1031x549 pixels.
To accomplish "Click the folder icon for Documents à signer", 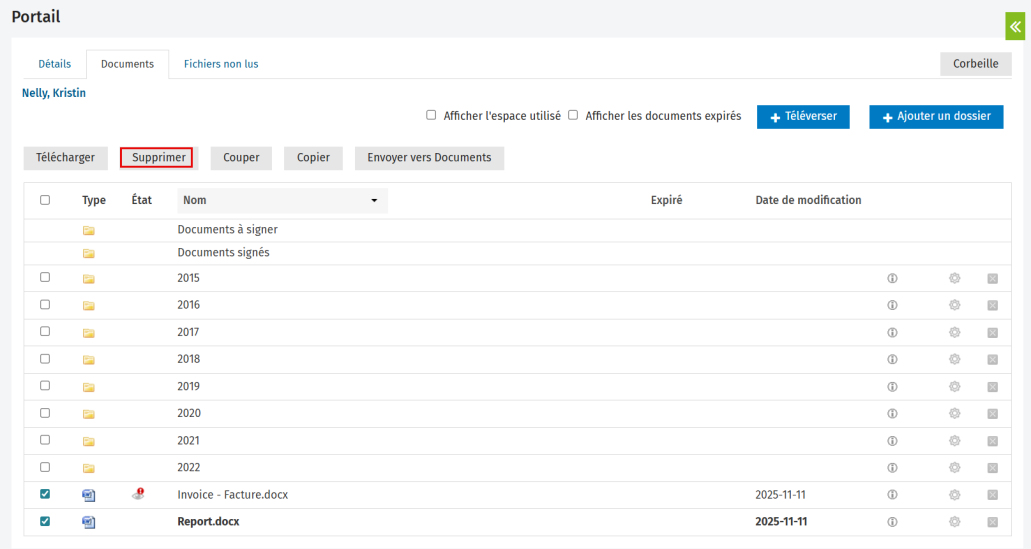I will pyautogui.click(x=89, y=230).
